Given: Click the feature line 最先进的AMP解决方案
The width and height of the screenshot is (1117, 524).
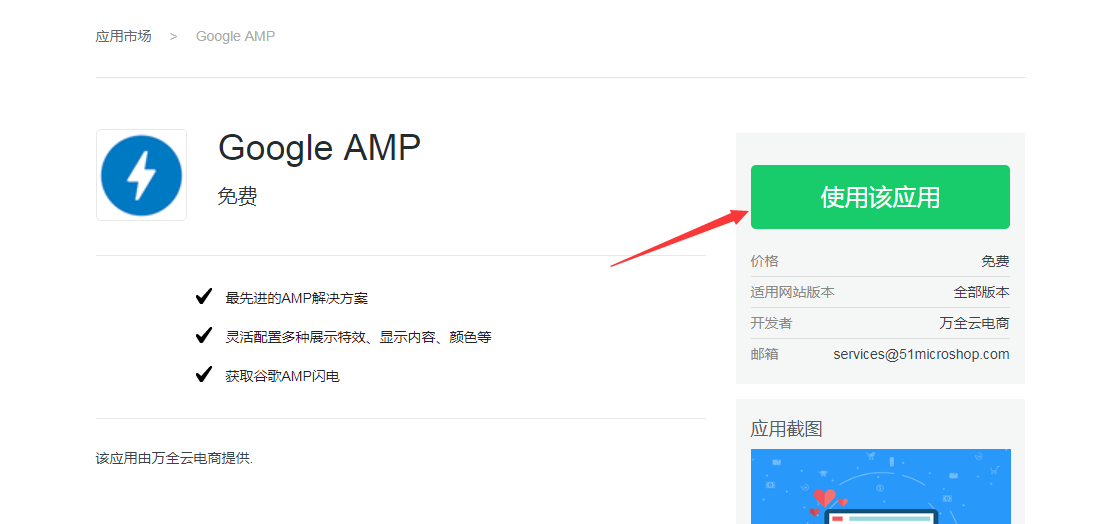Looking at the screenshot, I should tap(296, 298).
